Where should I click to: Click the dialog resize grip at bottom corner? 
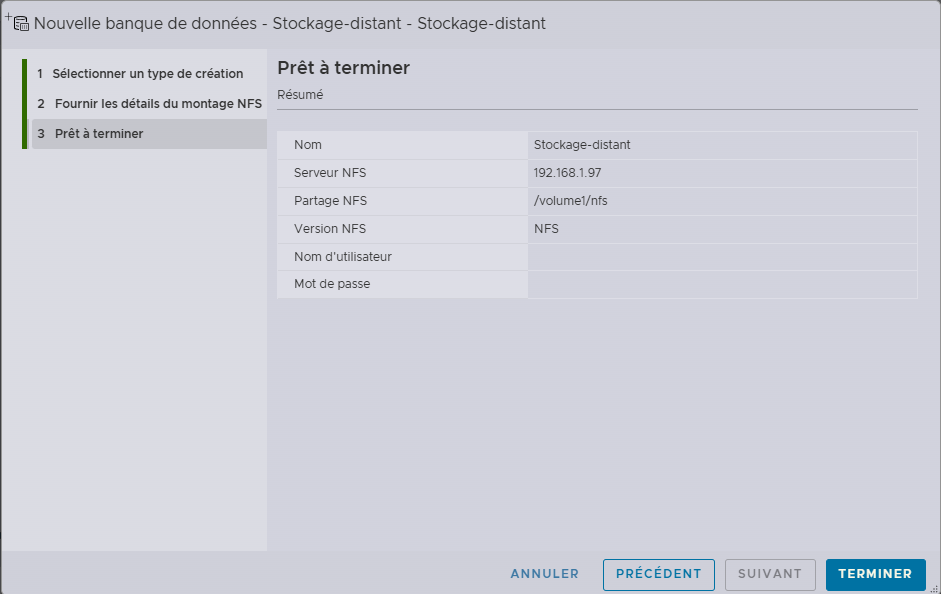934,589
